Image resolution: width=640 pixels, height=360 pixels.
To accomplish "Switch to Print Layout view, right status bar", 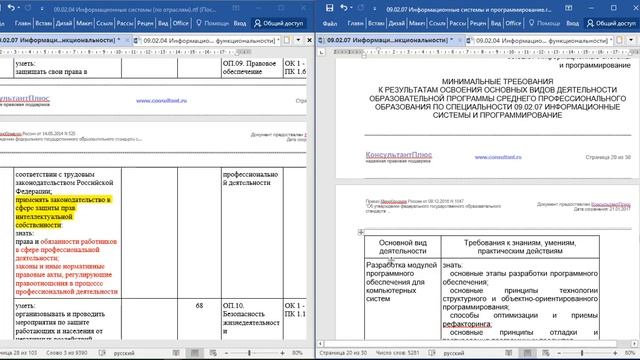I will [527, 353].
